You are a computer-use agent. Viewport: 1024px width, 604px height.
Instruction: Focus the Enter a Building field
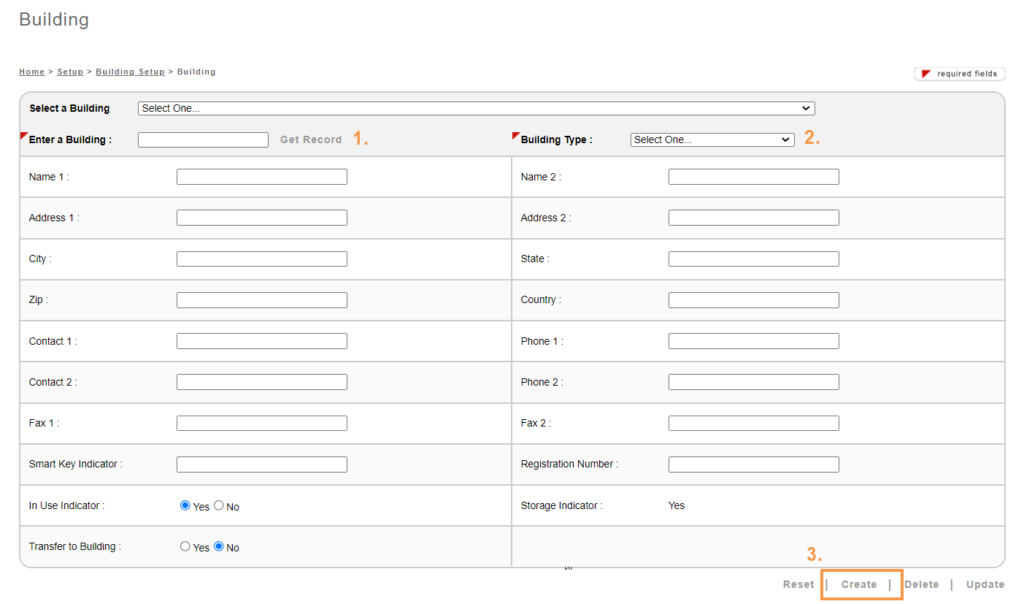(x=203, y=140)
